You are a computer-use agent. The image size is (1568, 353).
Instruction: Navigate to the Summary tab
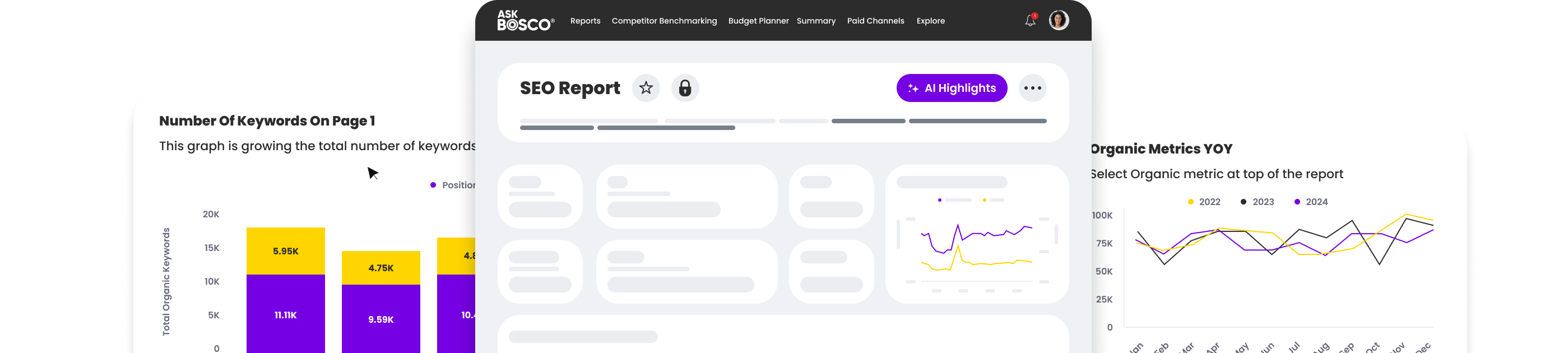click(x=815, y=21)
